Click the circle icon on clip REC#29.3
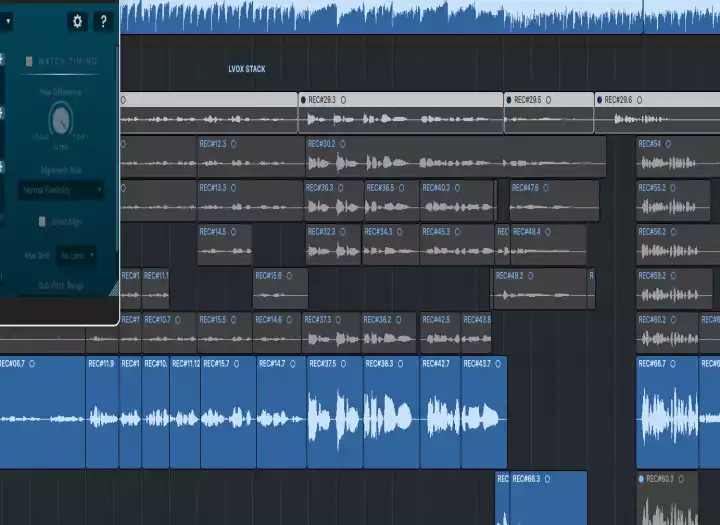Image resolution: width=720 pixels, height=525 pixels. (343, 100)
